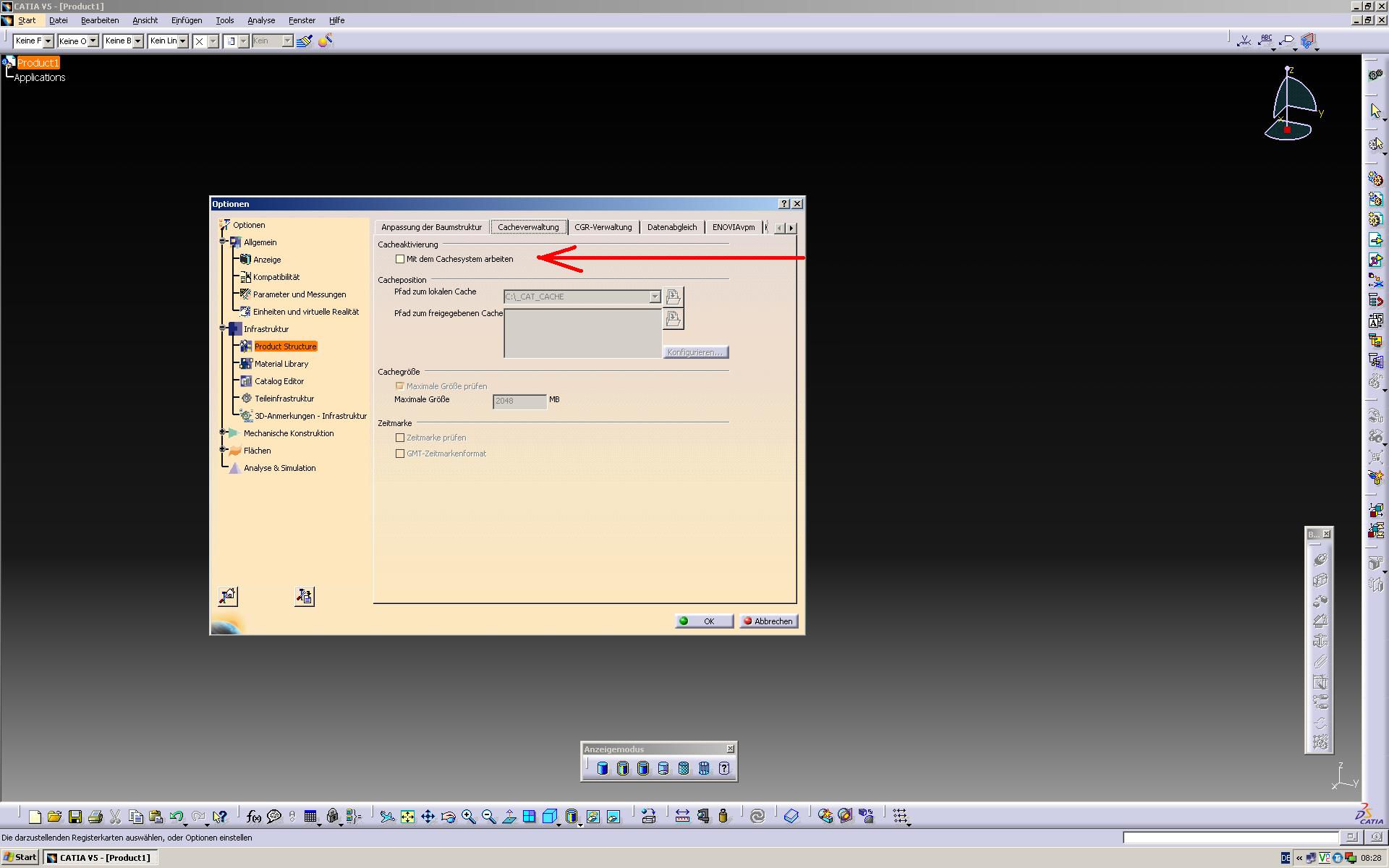Open the f(x) formula tool
1389x868 pixels.
(x=253, y=817)
